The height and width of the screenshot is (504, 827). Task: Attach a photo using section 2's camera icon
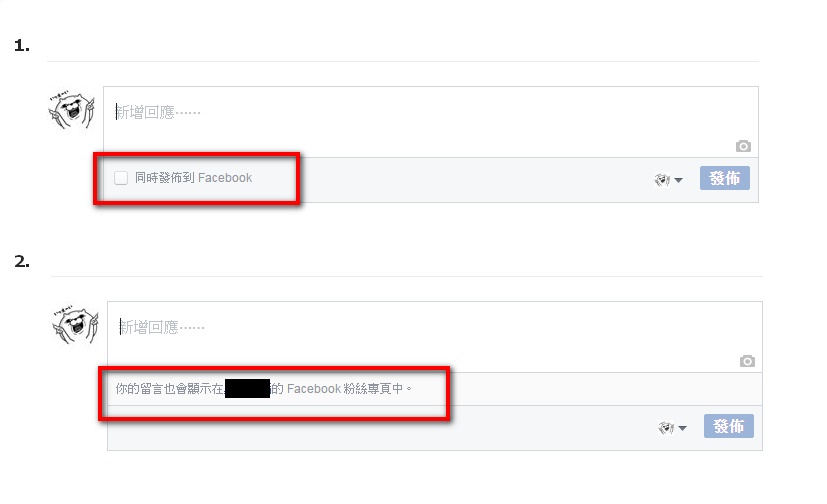click(x=747, y=361)
